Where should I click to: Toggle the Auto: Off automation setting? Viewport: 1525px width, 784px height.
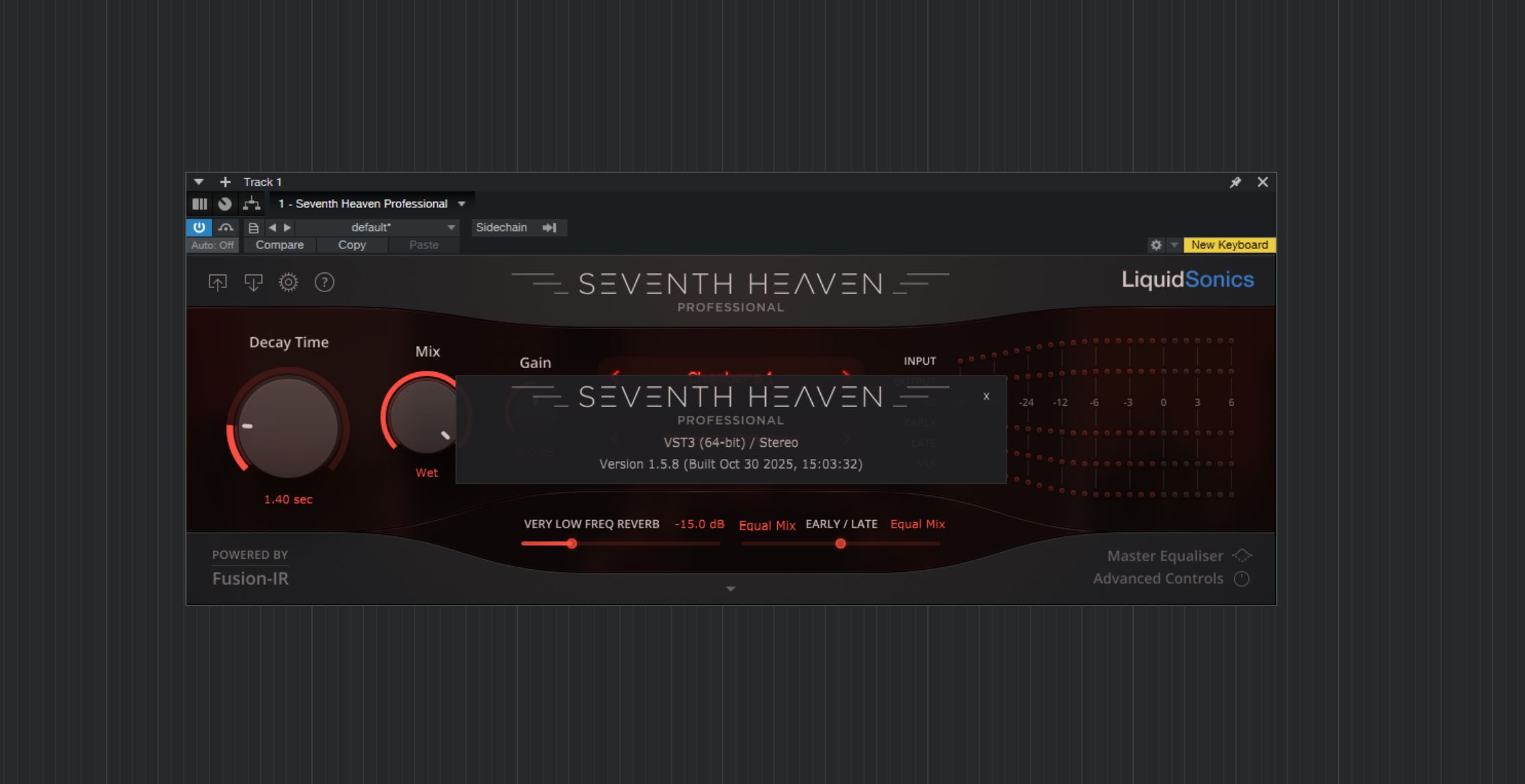point(212,244)
